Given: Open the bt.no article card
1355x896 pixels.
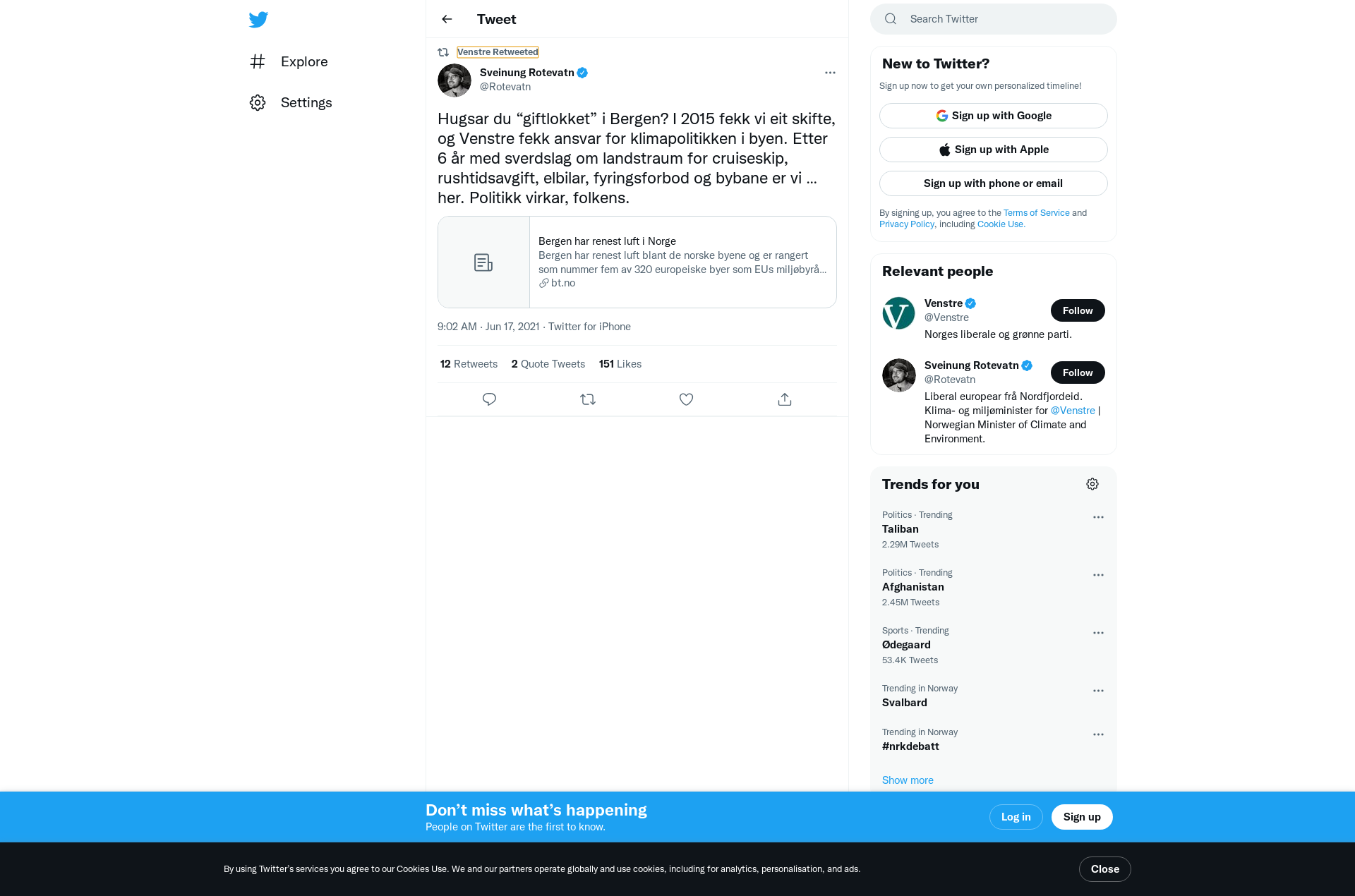Looking at the screenshot, I should click(637, 262).
